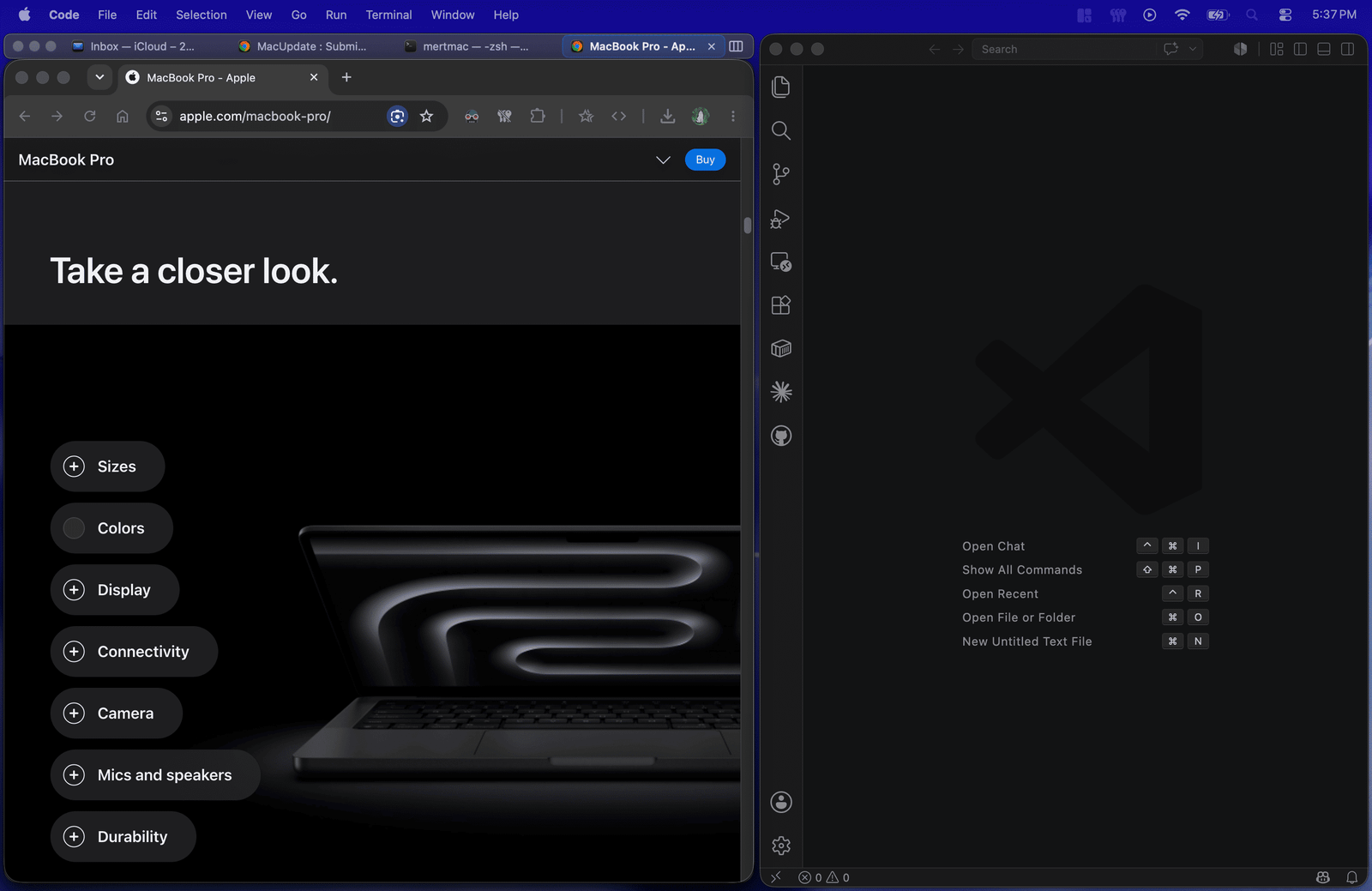This screenshot has width=1372, height=891.
Task: Toggle the Secondary Side Bar in VS Code
Action: tap(1348, 49)
